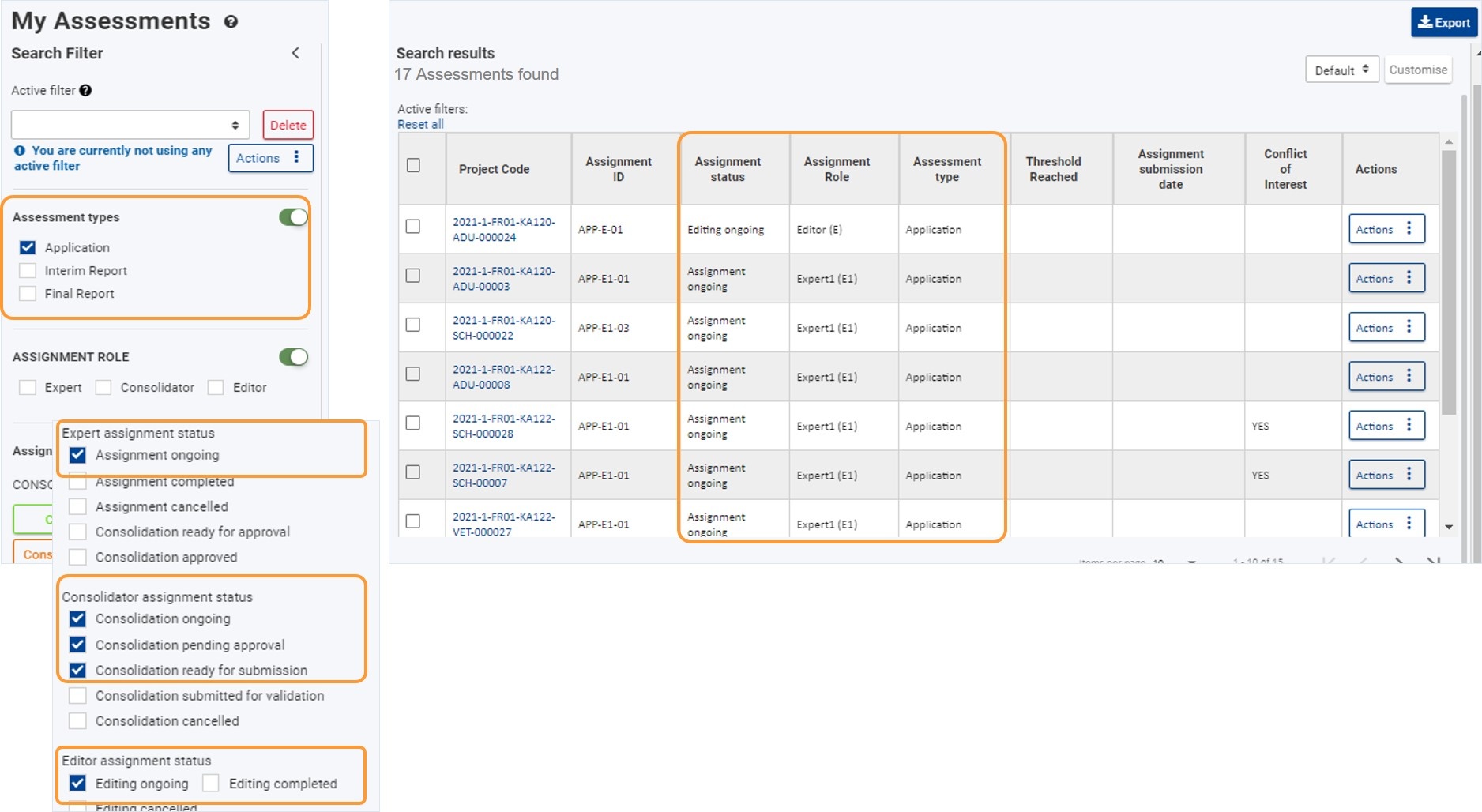1482x812 pixels.
Task: Sort by Project Code column header
Action: 495,169
